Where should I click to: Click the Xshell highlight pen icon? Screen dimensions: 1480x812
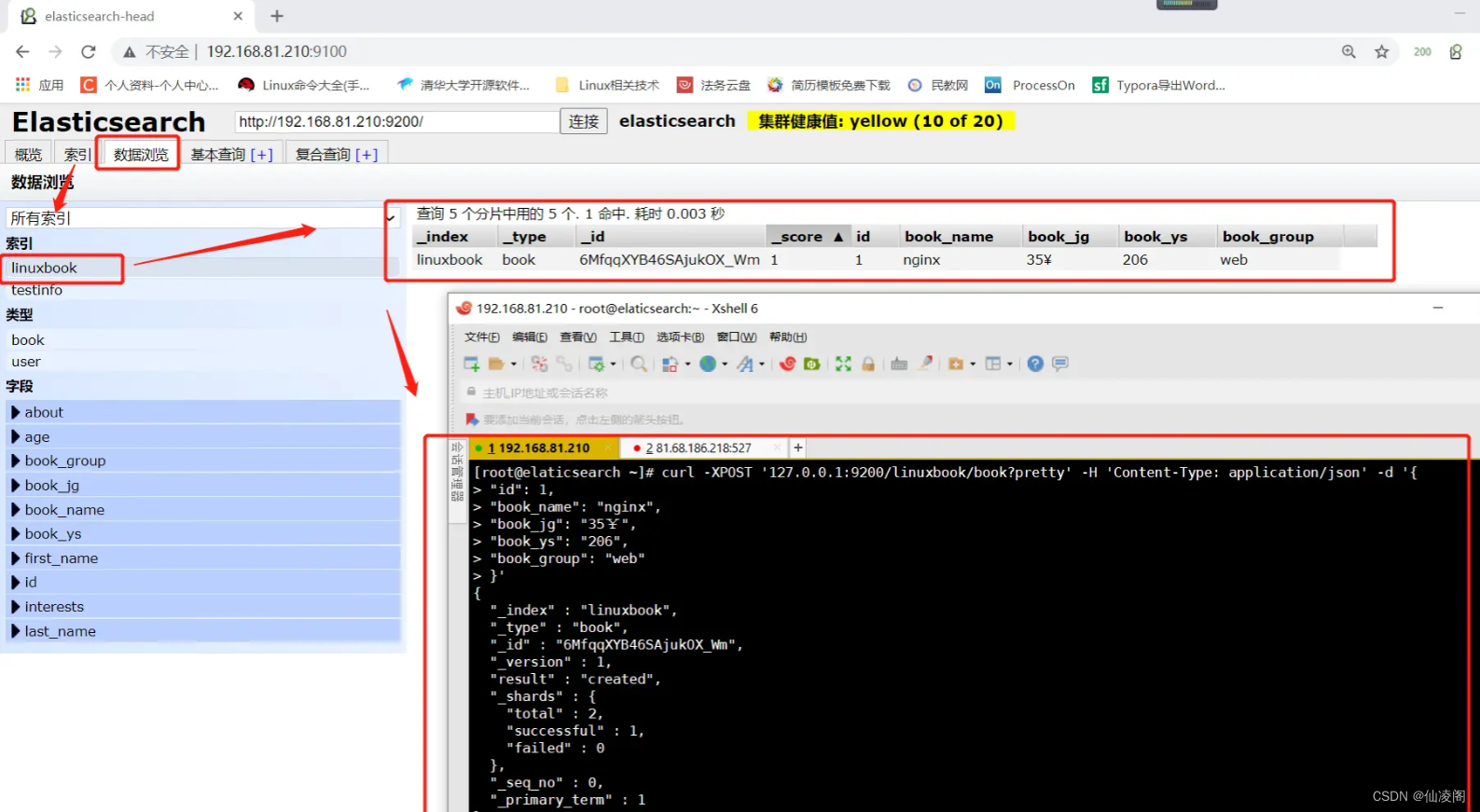coord(925,364)
